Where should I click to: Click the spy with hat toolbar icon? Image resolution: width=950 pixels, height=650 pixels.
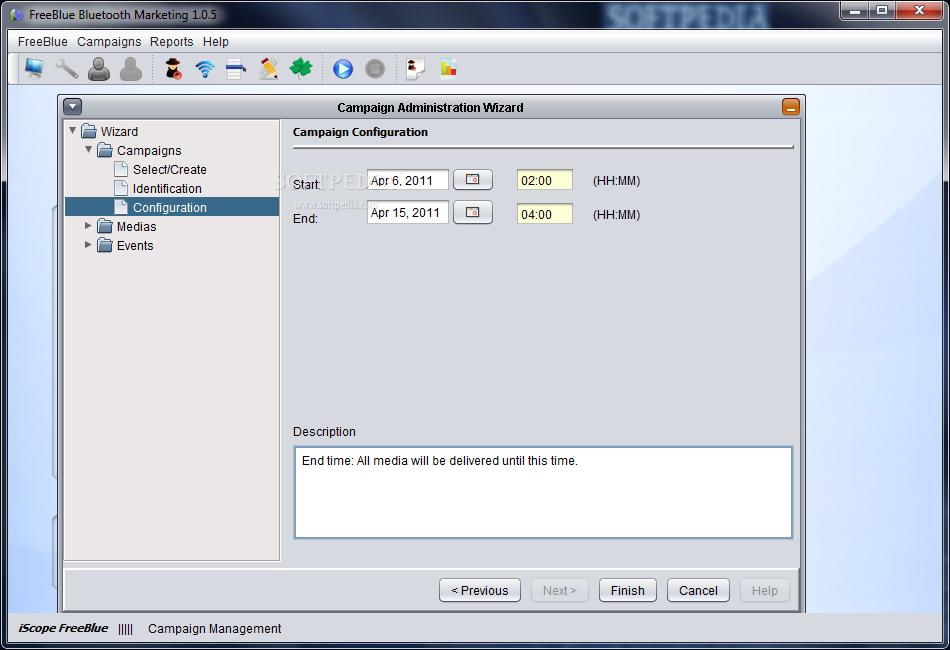[x=173, y=68]
